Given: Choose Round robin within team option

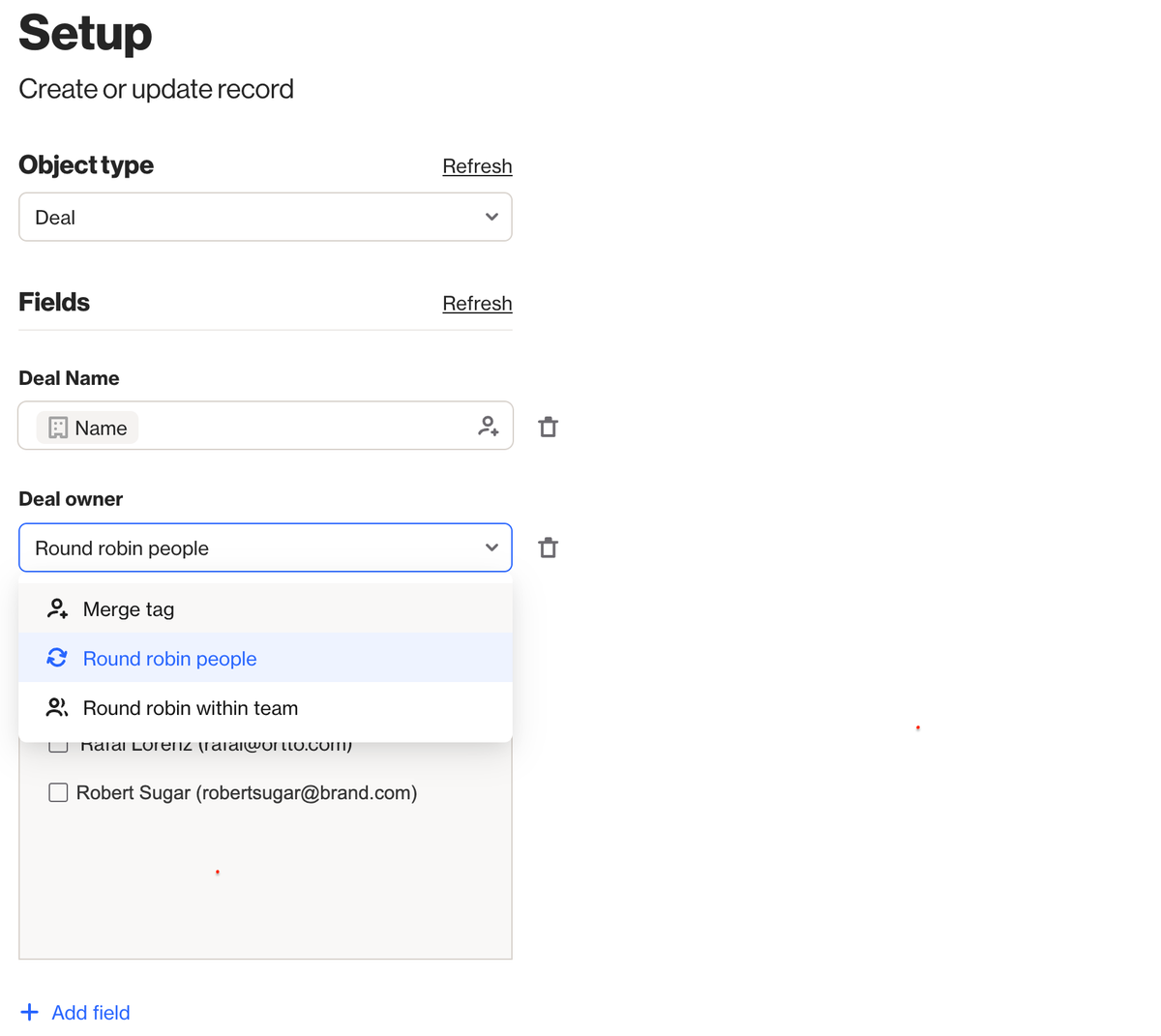Looking at the screenshot, I should (x=190, y=707).
